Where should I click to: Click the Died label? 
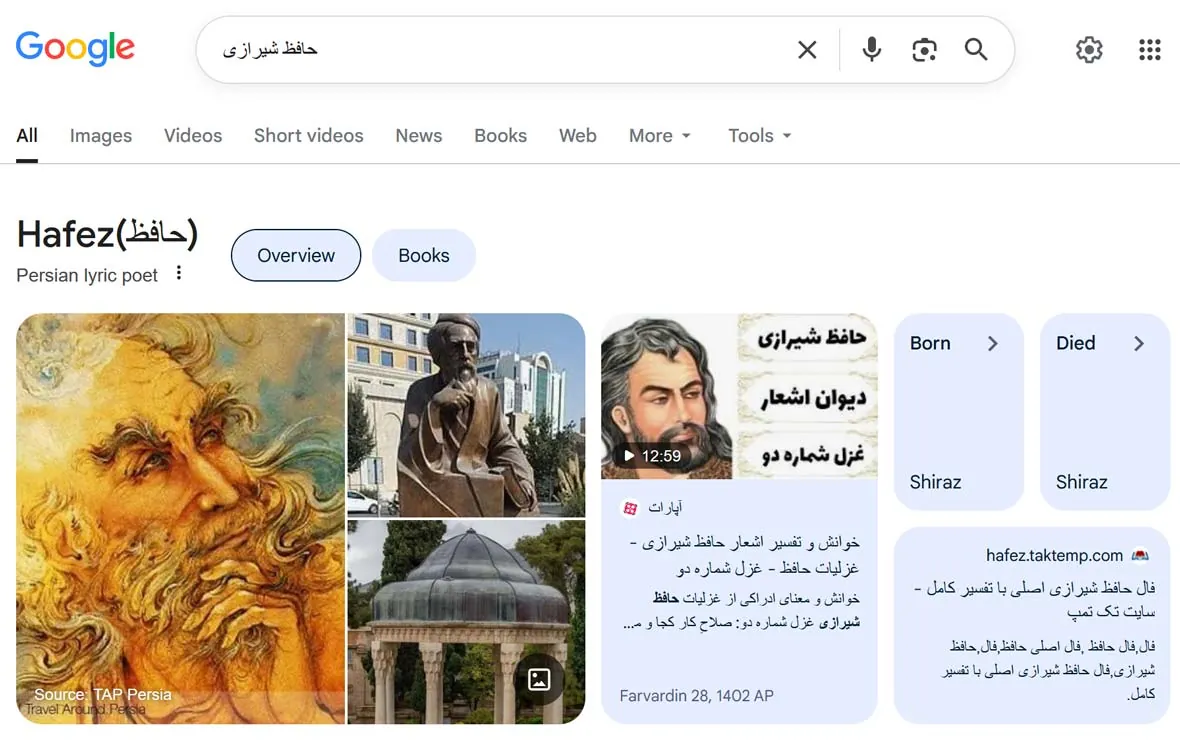pos(1075,343)
